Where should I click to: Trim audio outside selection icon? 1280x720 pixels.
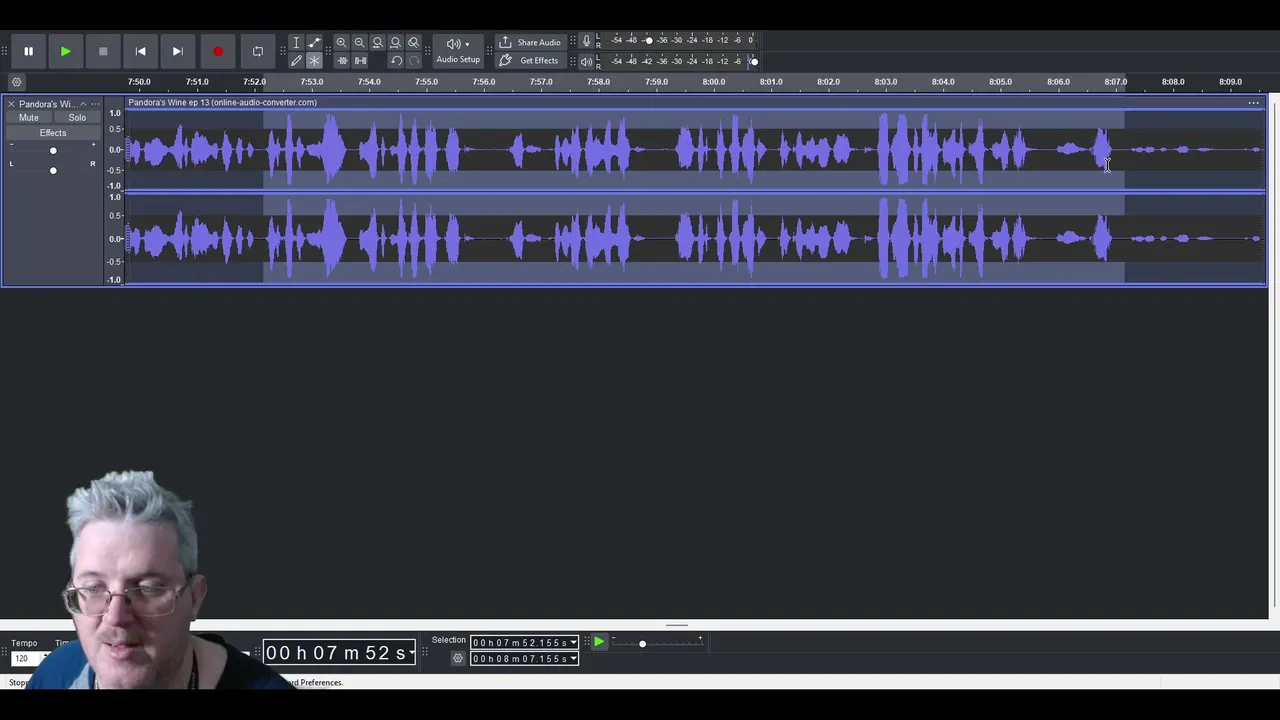click(x=341, y=61)
